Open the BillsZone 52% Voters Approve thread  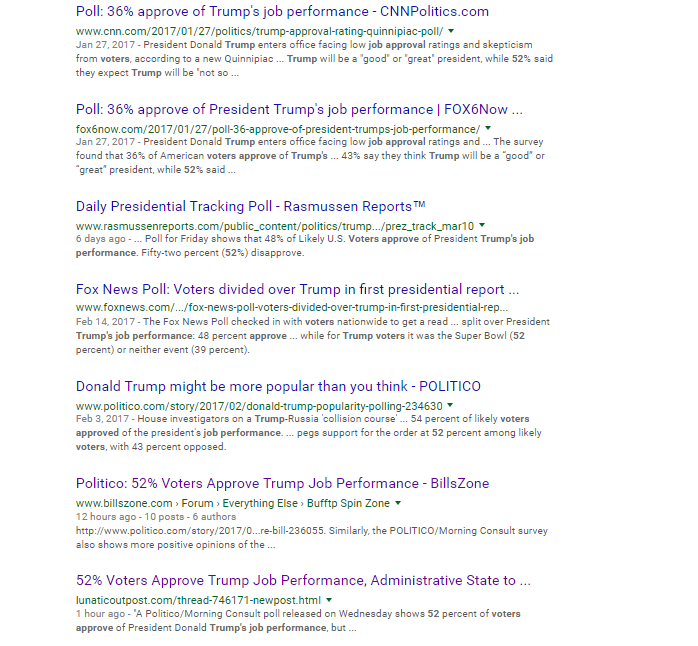[x=282, y=483]
